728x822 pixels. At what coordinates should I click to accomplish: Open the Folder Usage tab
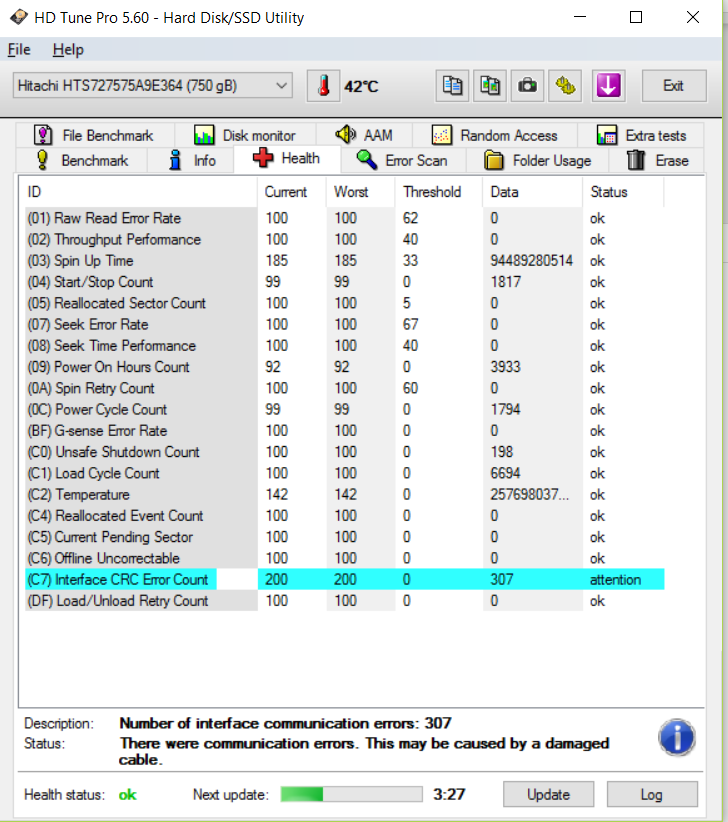coord(537,160)
